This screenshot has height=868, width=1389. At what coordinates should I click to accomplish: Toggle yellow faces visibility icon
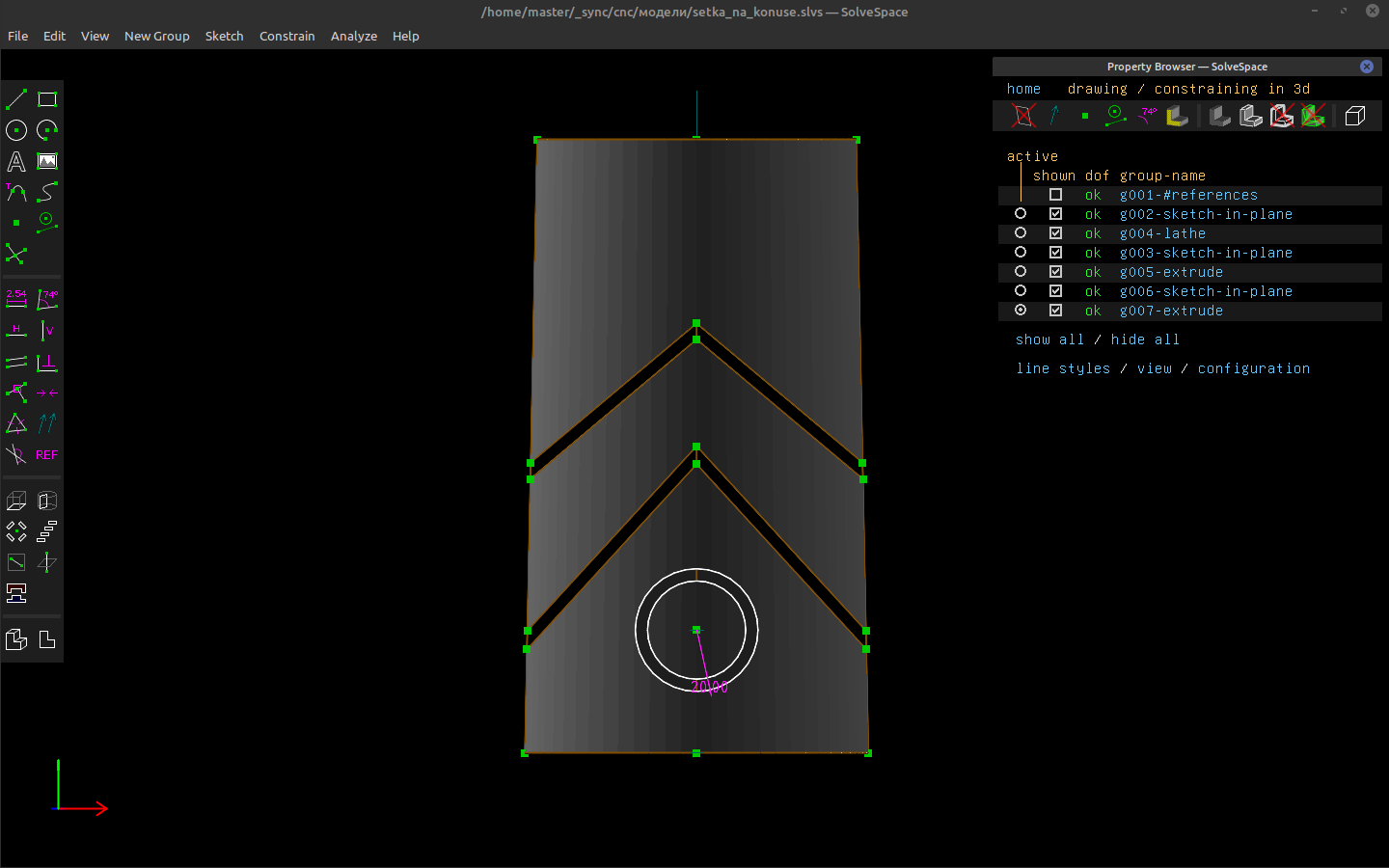pyautogui.click(x=1178, y=116)
